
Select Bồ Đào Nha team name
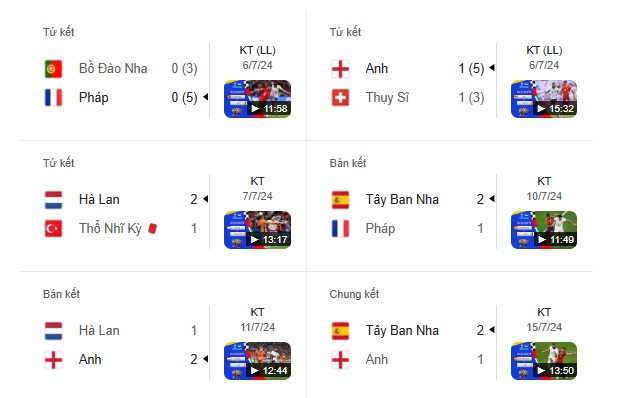(113, 68)
